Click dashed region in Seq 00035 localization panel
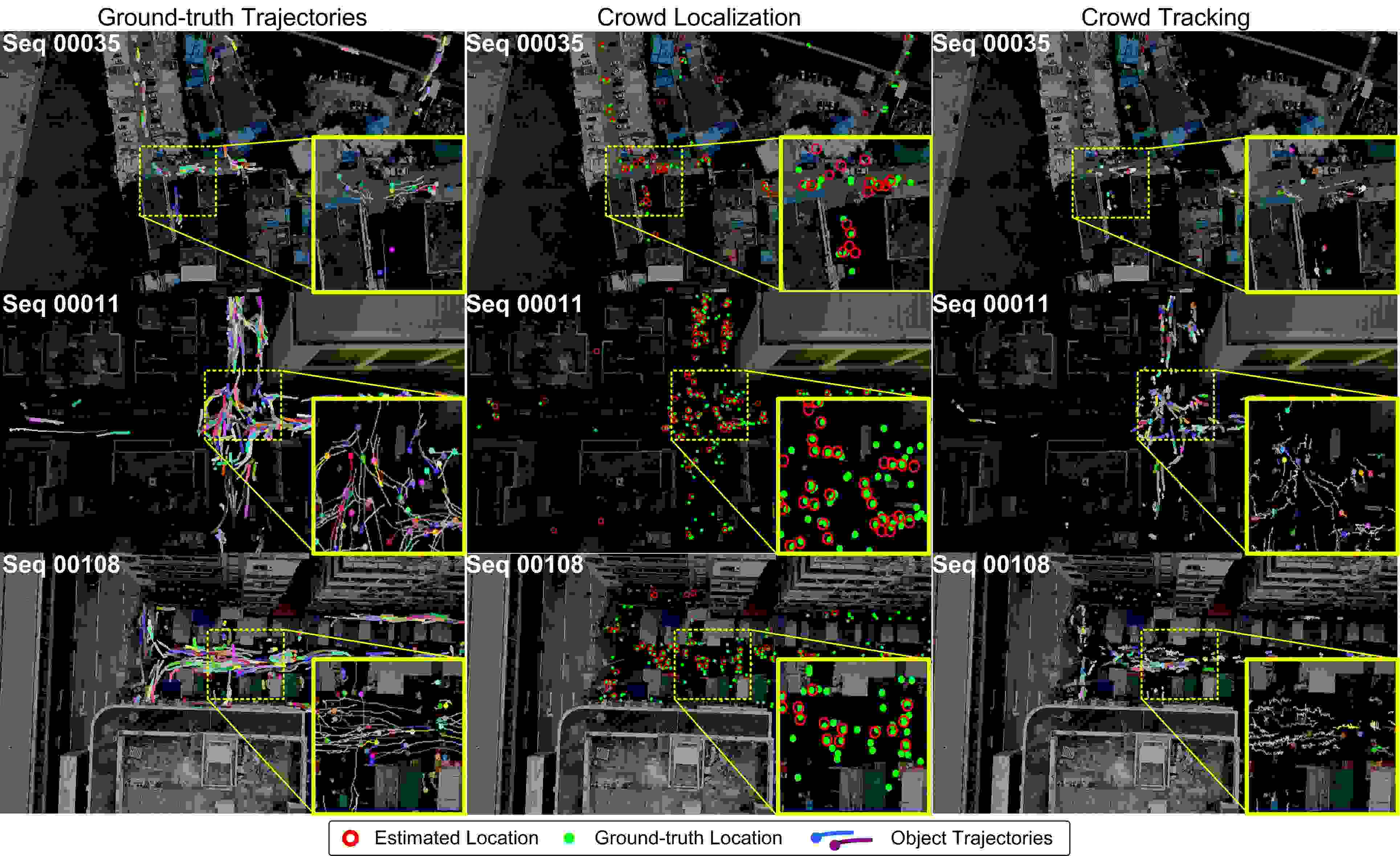The image size is (1400, 856). coord(644,181)
